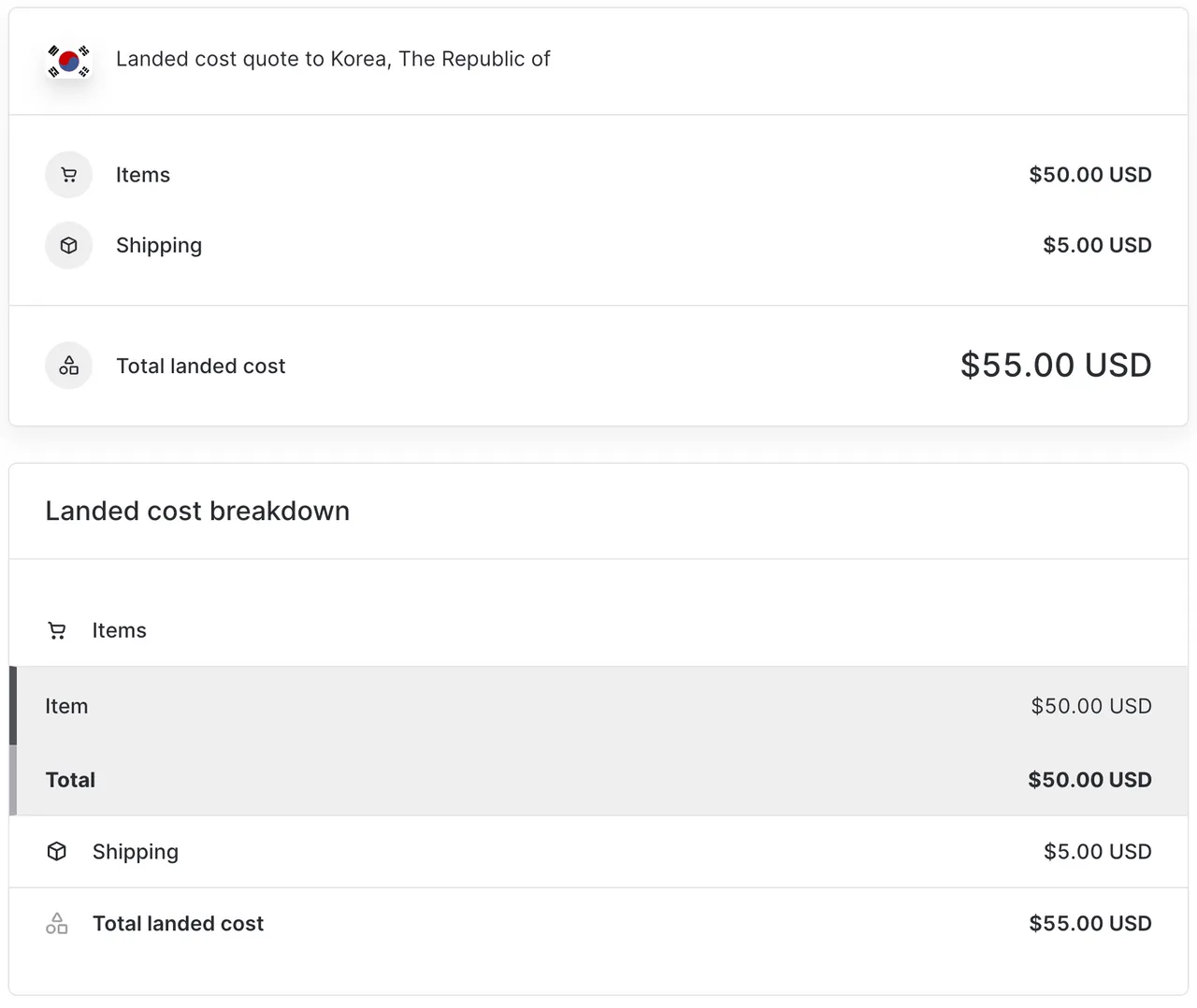Viewport: 1197px width, 1008px height.
Task: Select the Landed cost breakdown header
Action: [x=196, y=511]
